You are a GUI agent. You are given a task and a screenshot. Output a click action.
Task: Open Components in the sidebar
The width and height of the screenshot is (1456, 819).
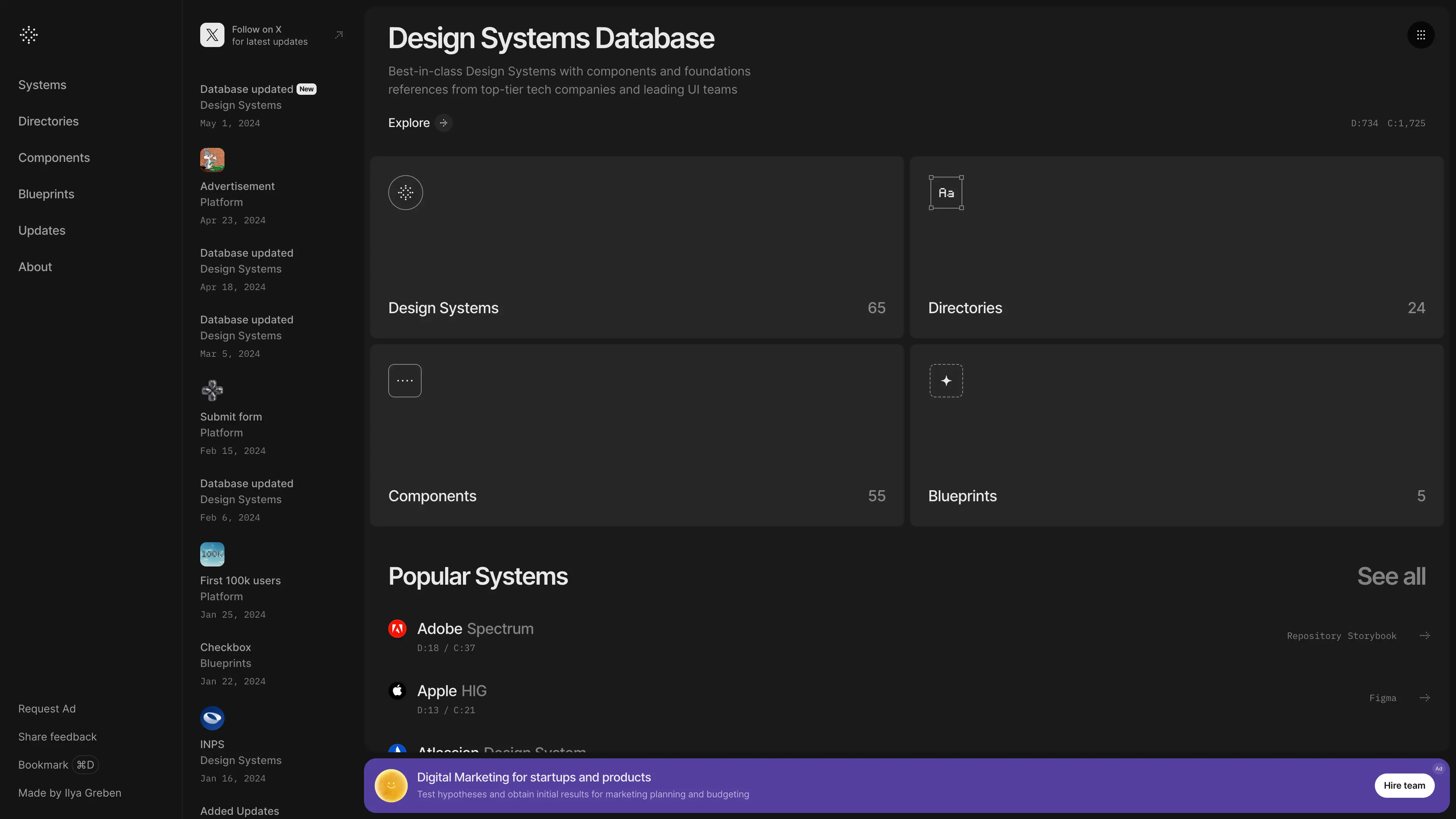tap(54, 158)
